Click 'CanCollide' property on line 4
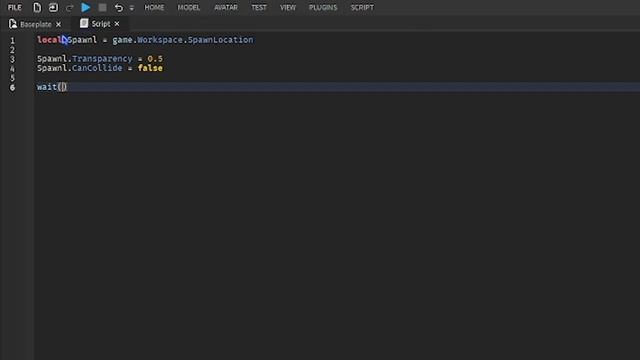The height and width of the screenshot is (360, 640). [97, 68]
